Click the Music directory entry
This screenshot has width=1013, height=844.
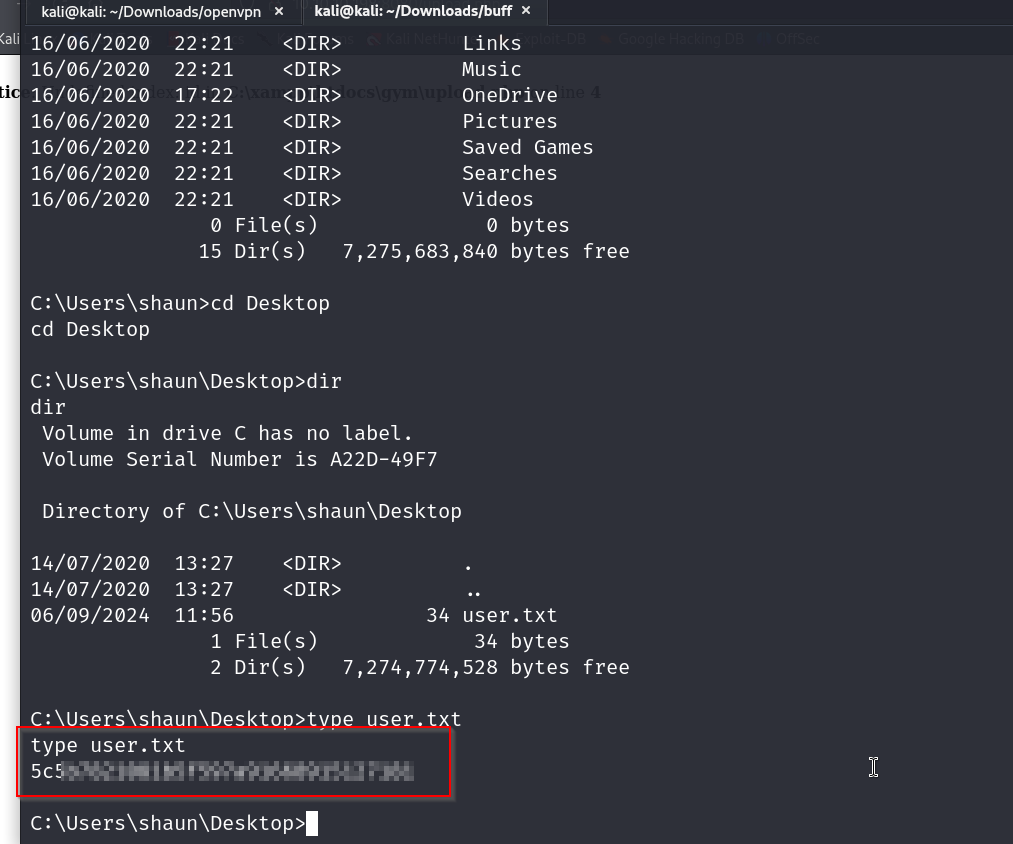click(491, 70)
